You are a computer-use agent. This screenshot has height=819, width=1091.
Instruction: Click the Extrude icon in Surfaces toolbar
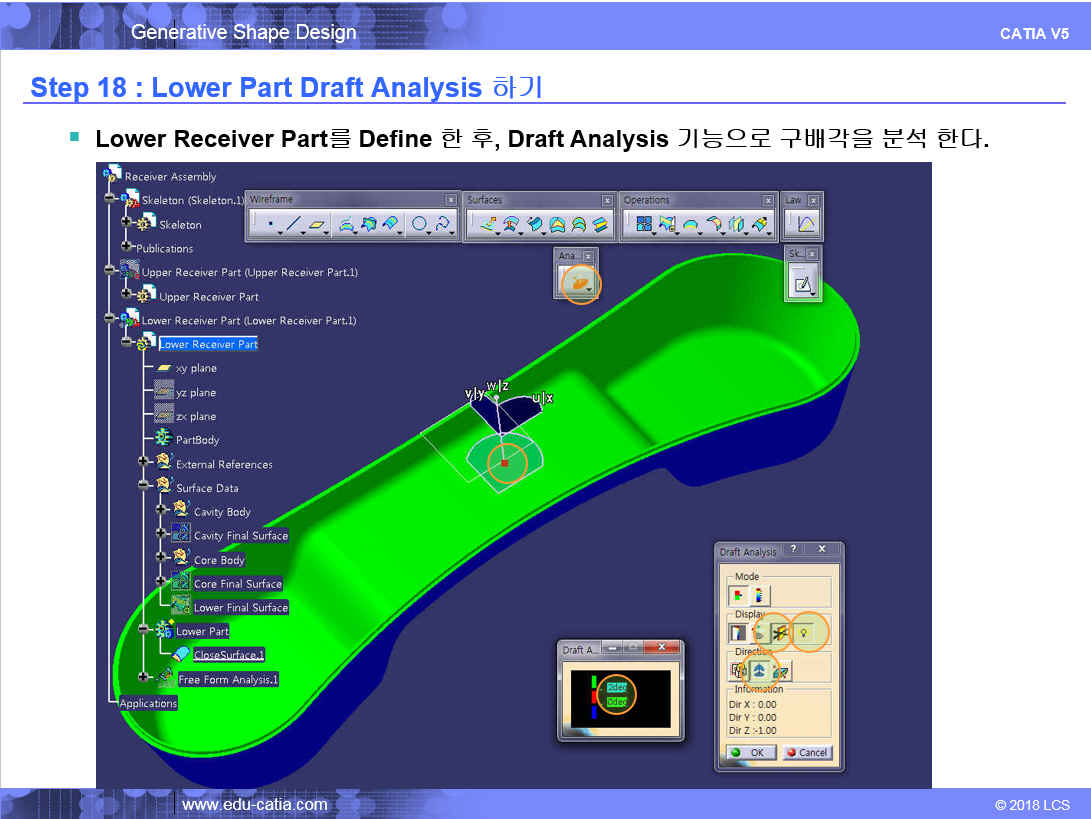click(x=488, y=225)
